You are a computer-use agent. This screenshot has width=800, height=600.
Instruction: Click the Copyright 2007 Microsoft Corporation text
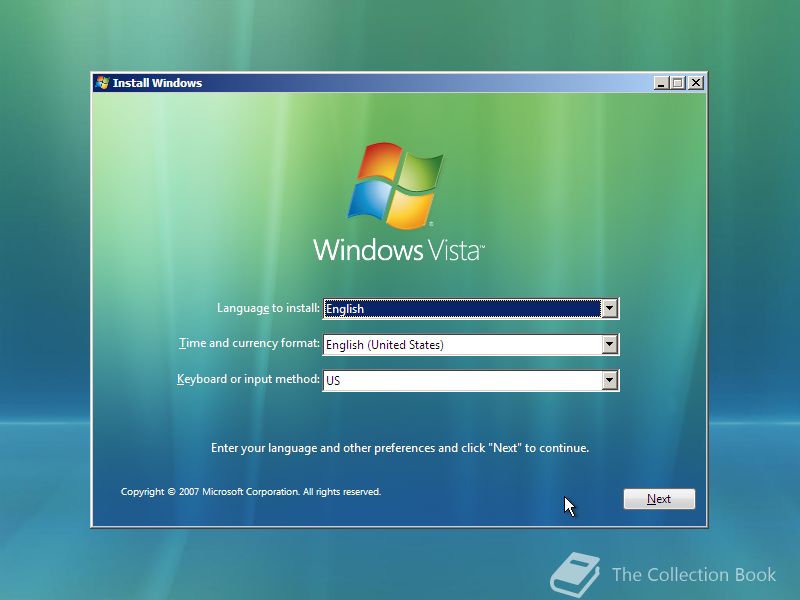251,492
